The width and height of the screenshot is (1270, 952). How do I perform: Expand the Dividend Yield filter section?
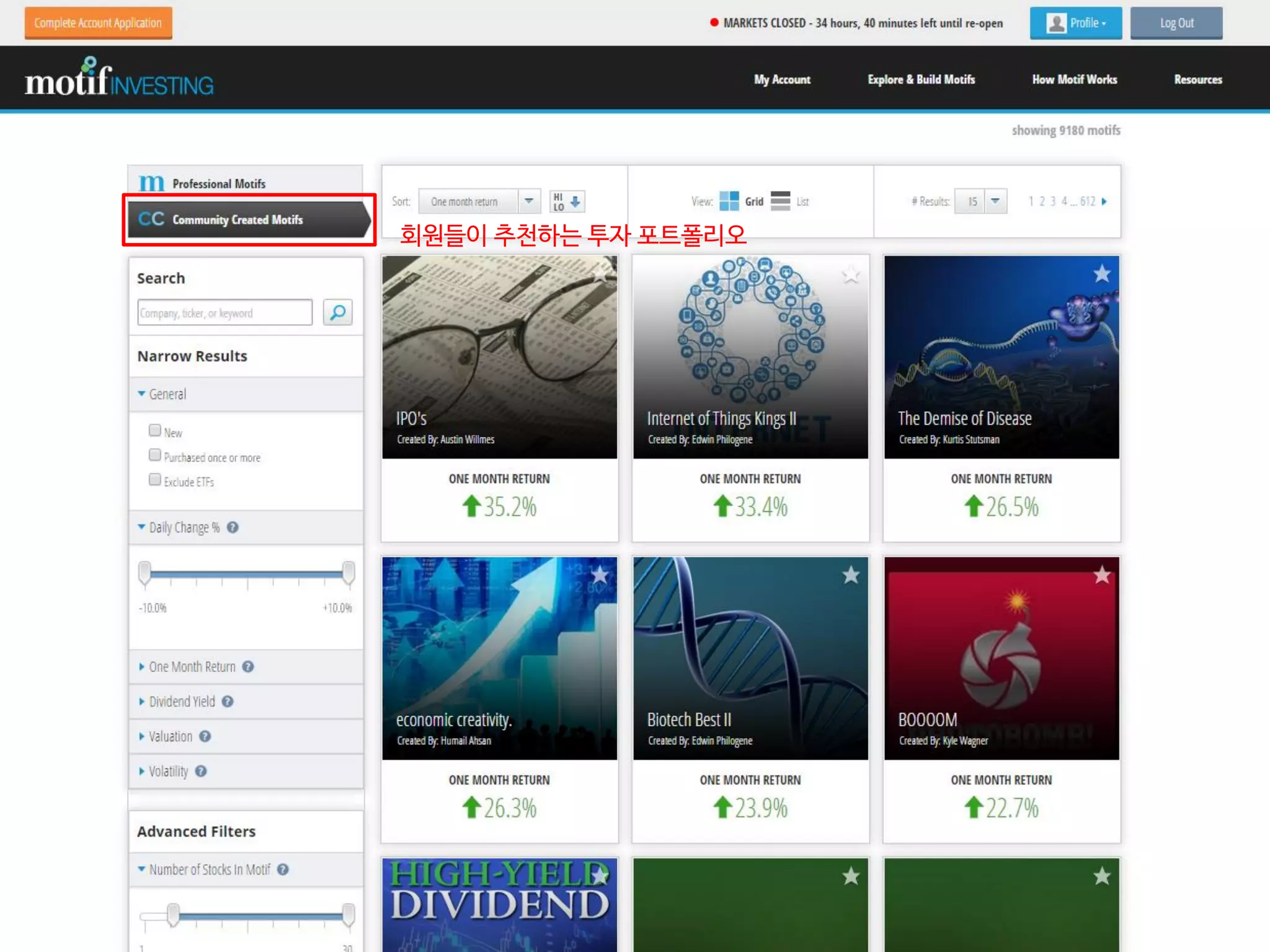tap(182, 702)
